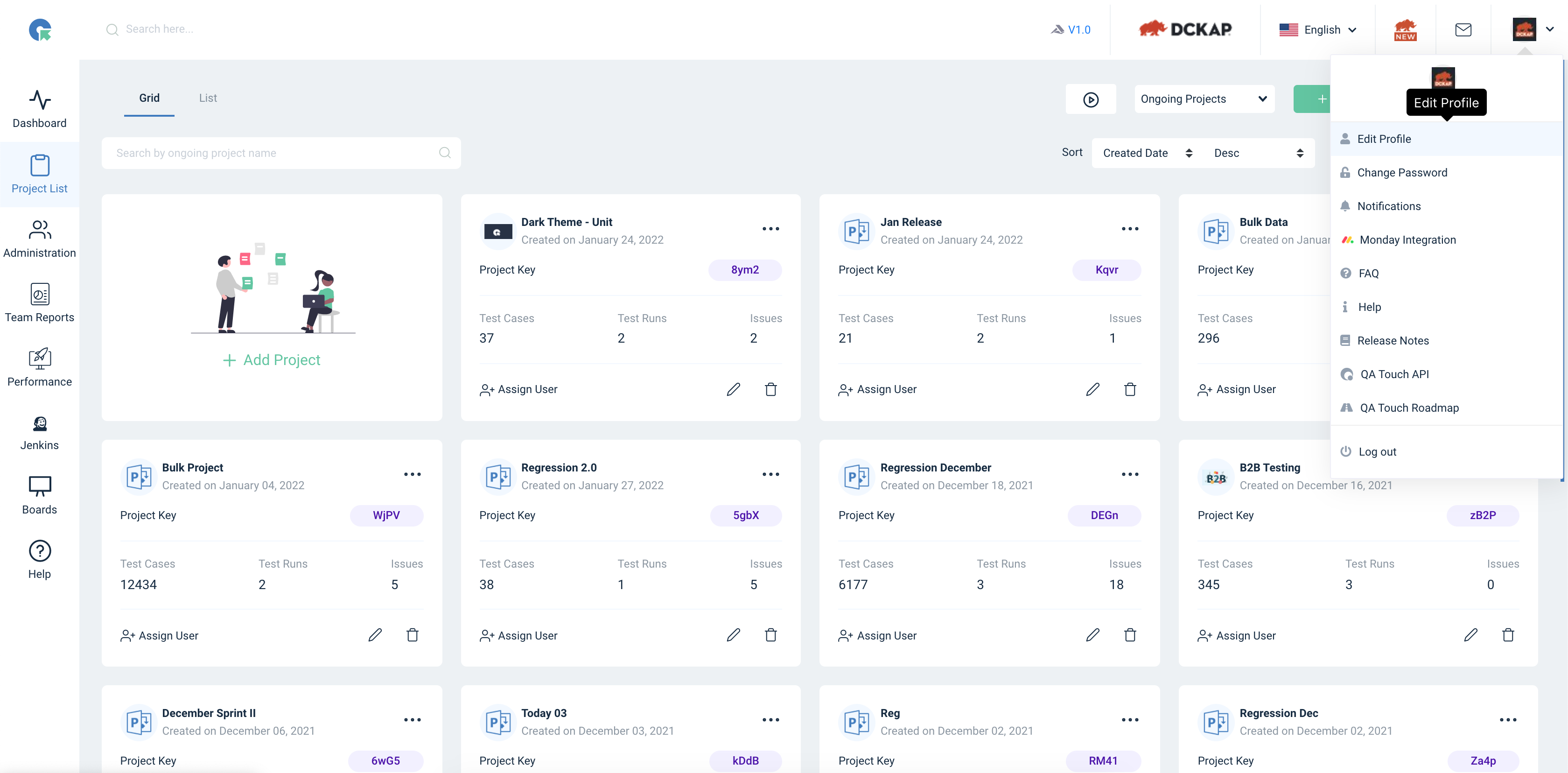Viewport: 1568px width, 773px height.
Task: Assign User on Regression December card
Action: coord(878,635)
